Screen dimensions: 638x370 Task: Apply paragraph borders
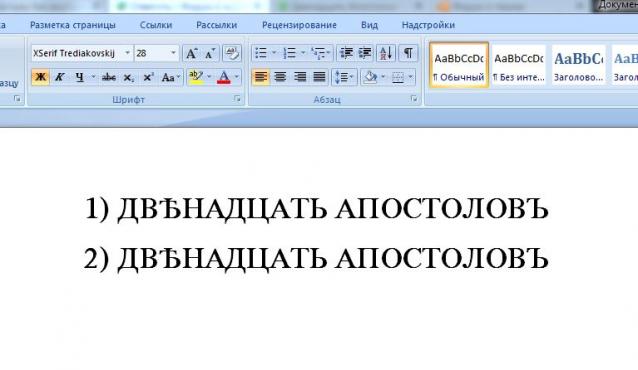point(398,77)
